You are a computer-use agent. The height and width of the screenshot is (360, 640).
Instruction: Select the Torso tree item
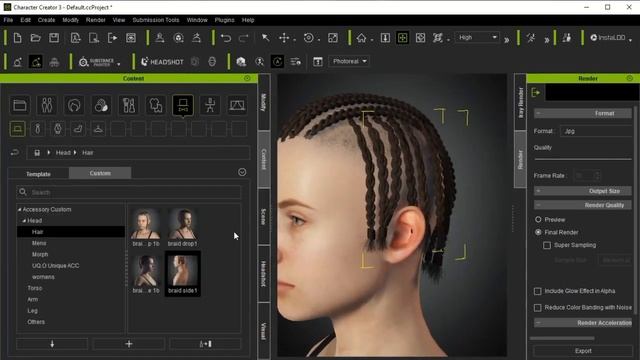click(x=35, y=288)
